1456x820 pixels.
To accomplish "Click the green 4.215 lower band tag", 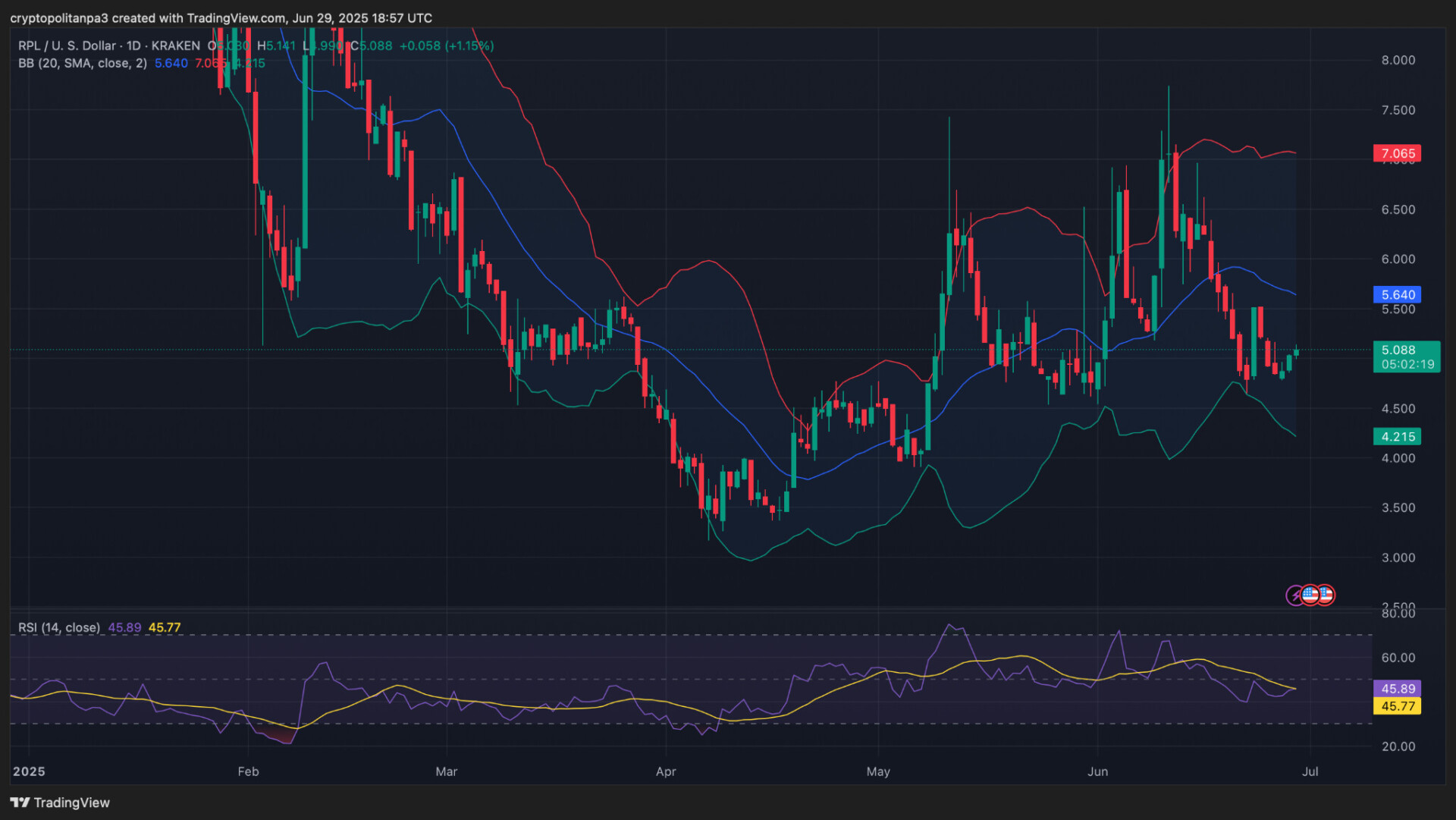I will pyautogui.click(x=1397, y=436).
